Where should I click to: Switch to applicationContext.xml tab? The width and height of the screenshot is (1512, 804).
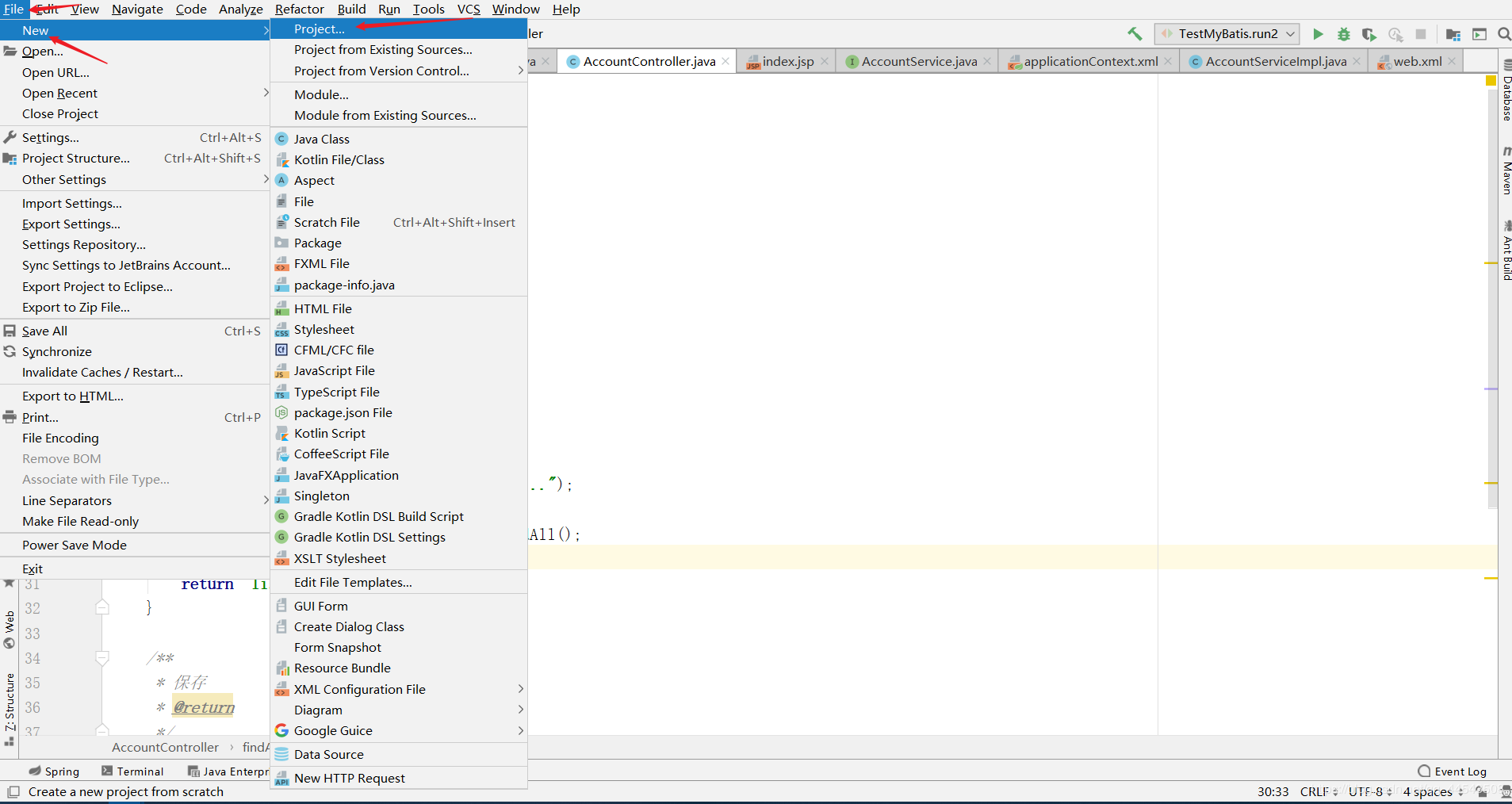tap(1090, 61)
